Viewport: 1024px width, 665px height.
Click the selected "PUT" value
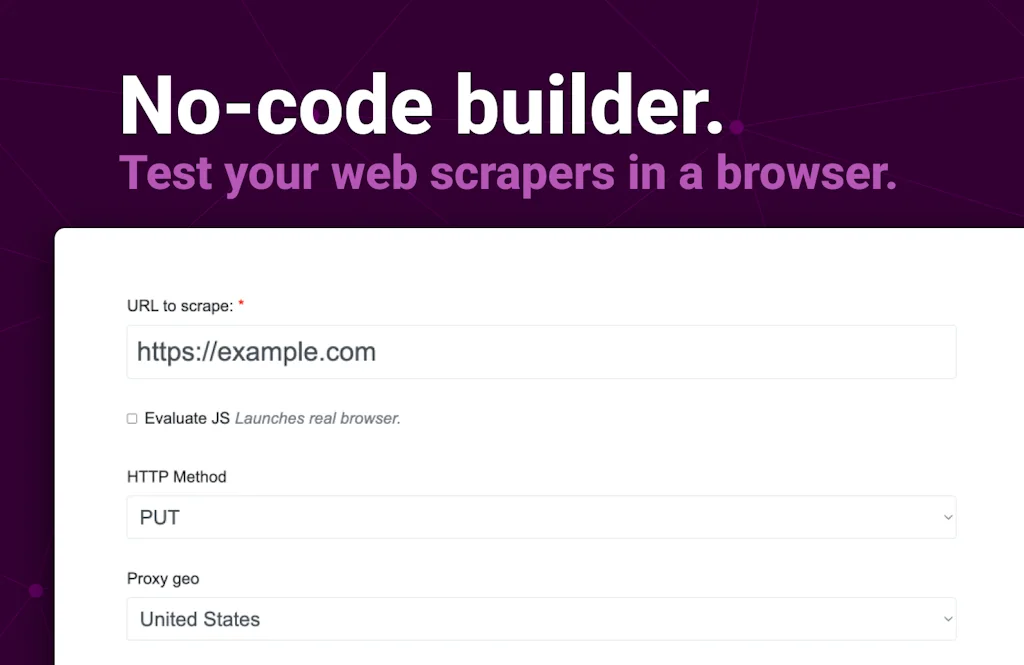point(160,517)
